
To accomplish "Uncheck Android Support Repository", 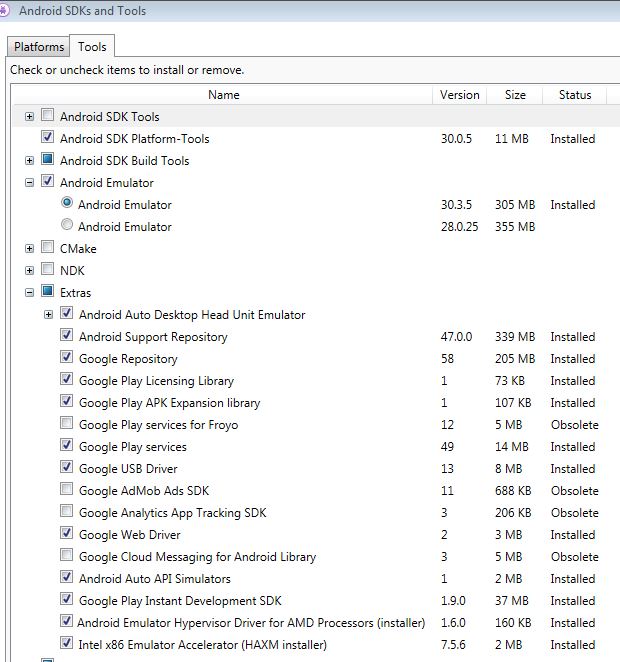I will [x=66, y=335].
